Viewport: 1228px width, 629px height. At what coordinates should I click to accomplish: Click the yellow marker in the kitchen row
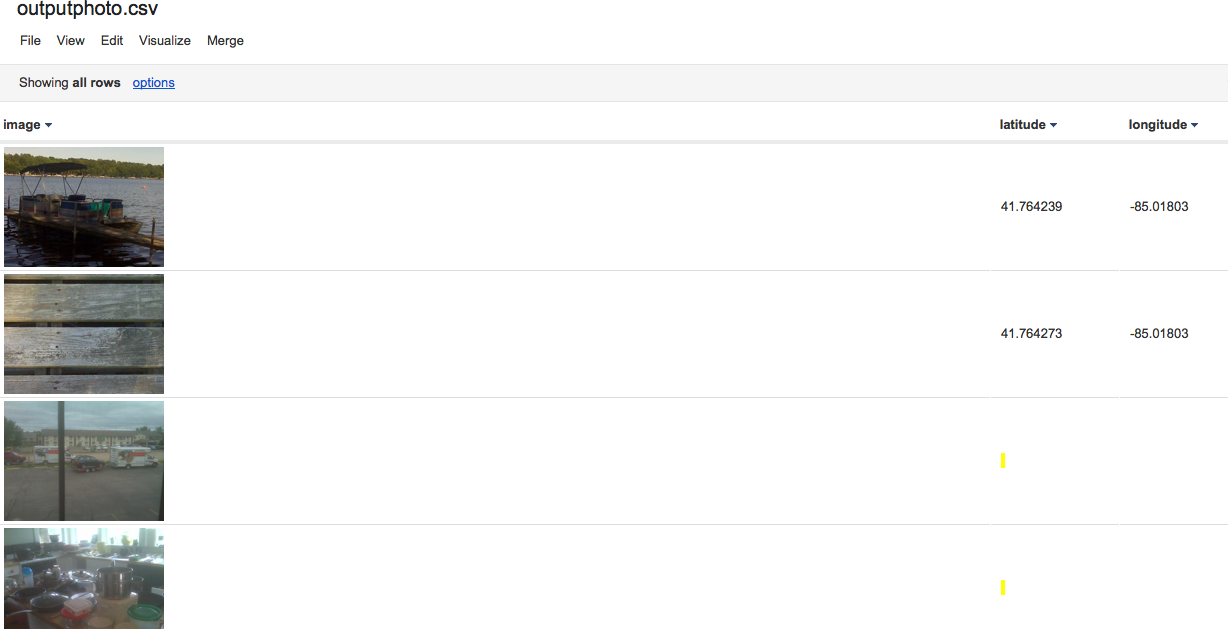[1003, 587]
